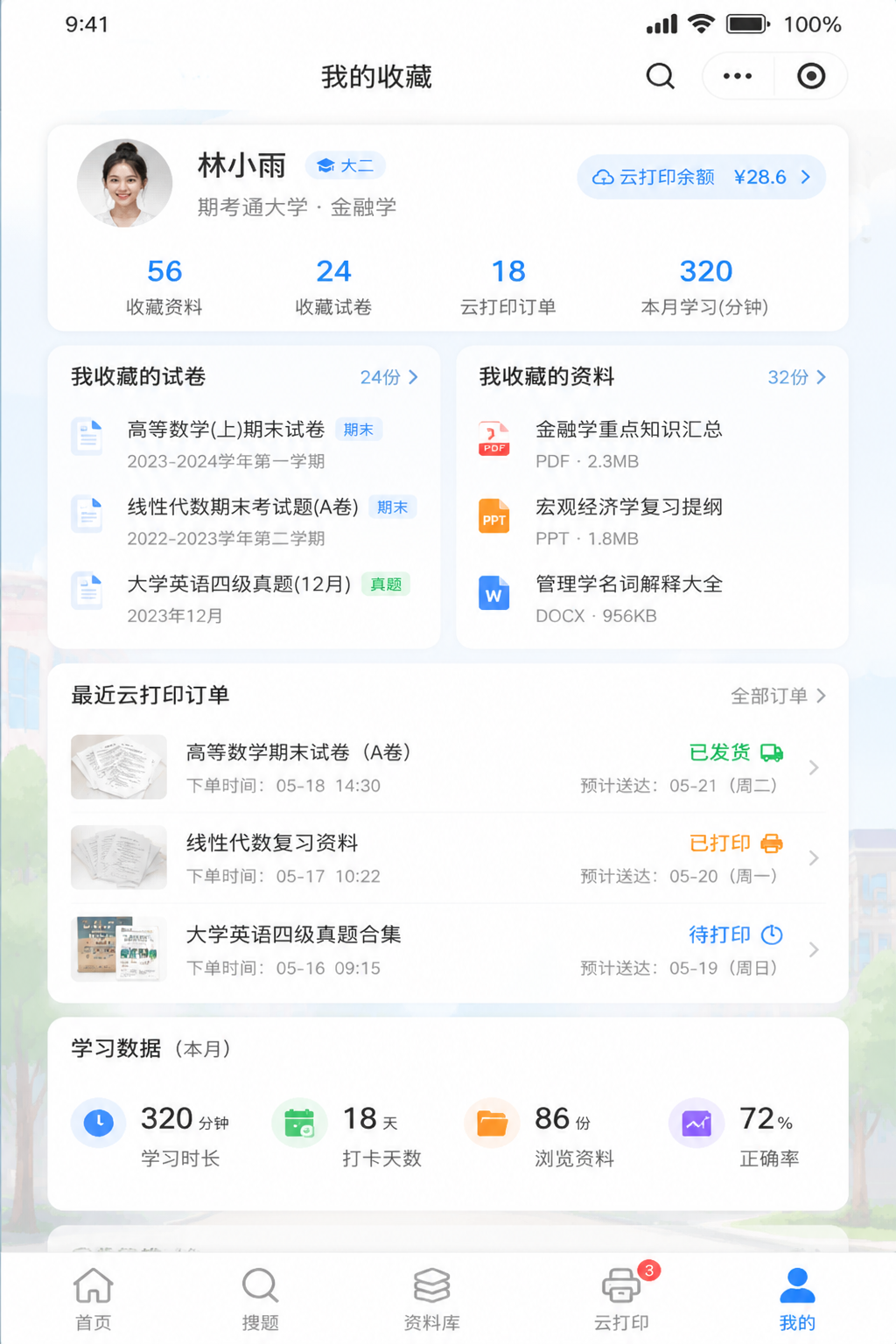Tap the circular target close icon
896x1344 pixels.
click(x=811, y=76)
